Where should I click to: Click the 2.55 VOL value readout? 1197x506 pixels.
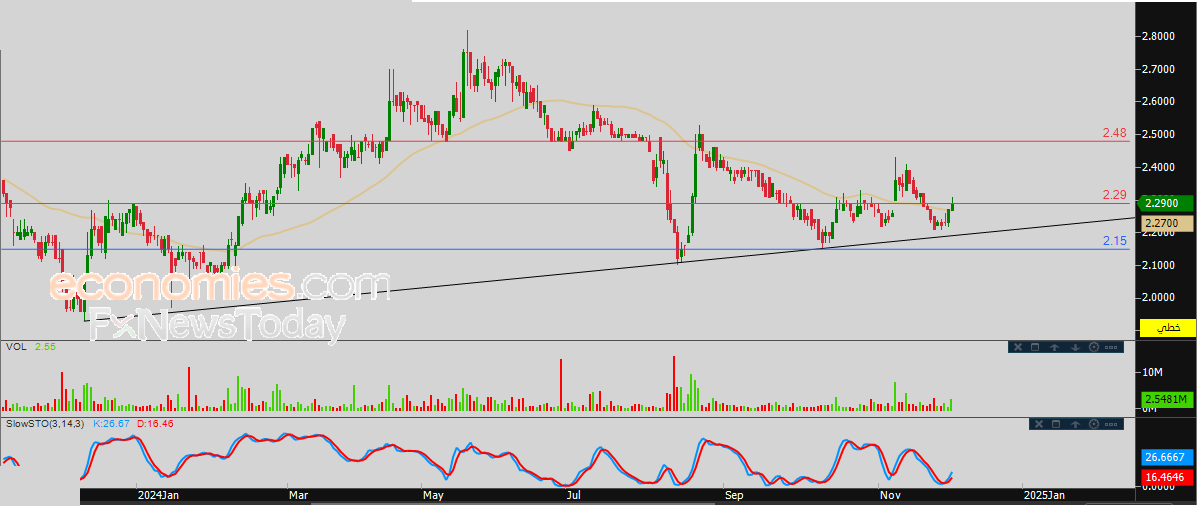[45, 346]
